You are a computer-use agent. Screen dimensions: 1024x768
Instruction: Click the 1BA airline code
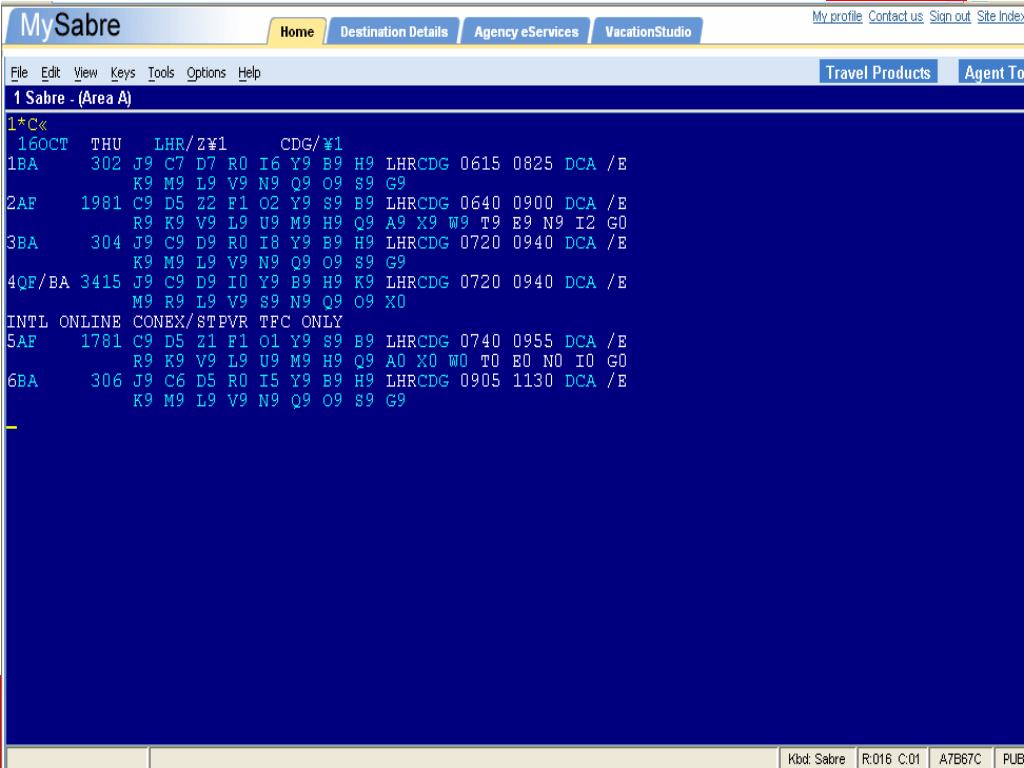coord(22,164)
